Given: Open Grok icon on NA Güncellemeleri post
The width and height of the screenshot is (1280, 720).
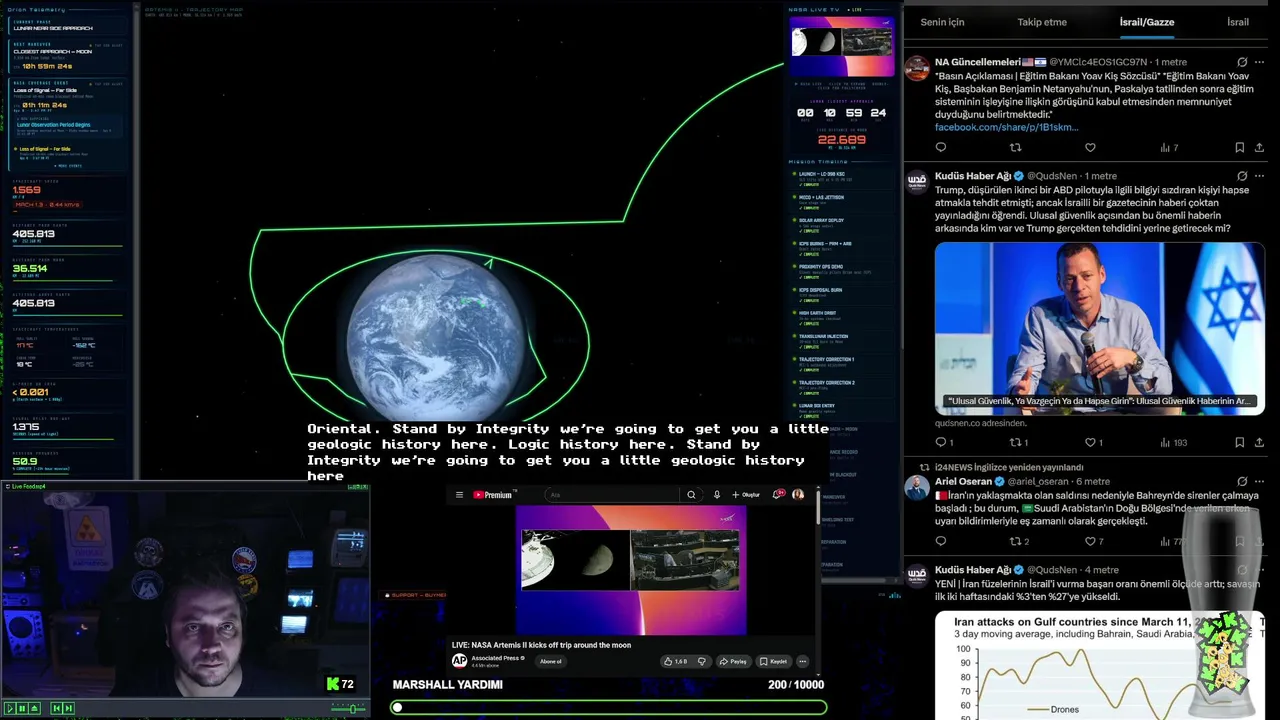Looking at the screenshot, I should (1242, 62).
